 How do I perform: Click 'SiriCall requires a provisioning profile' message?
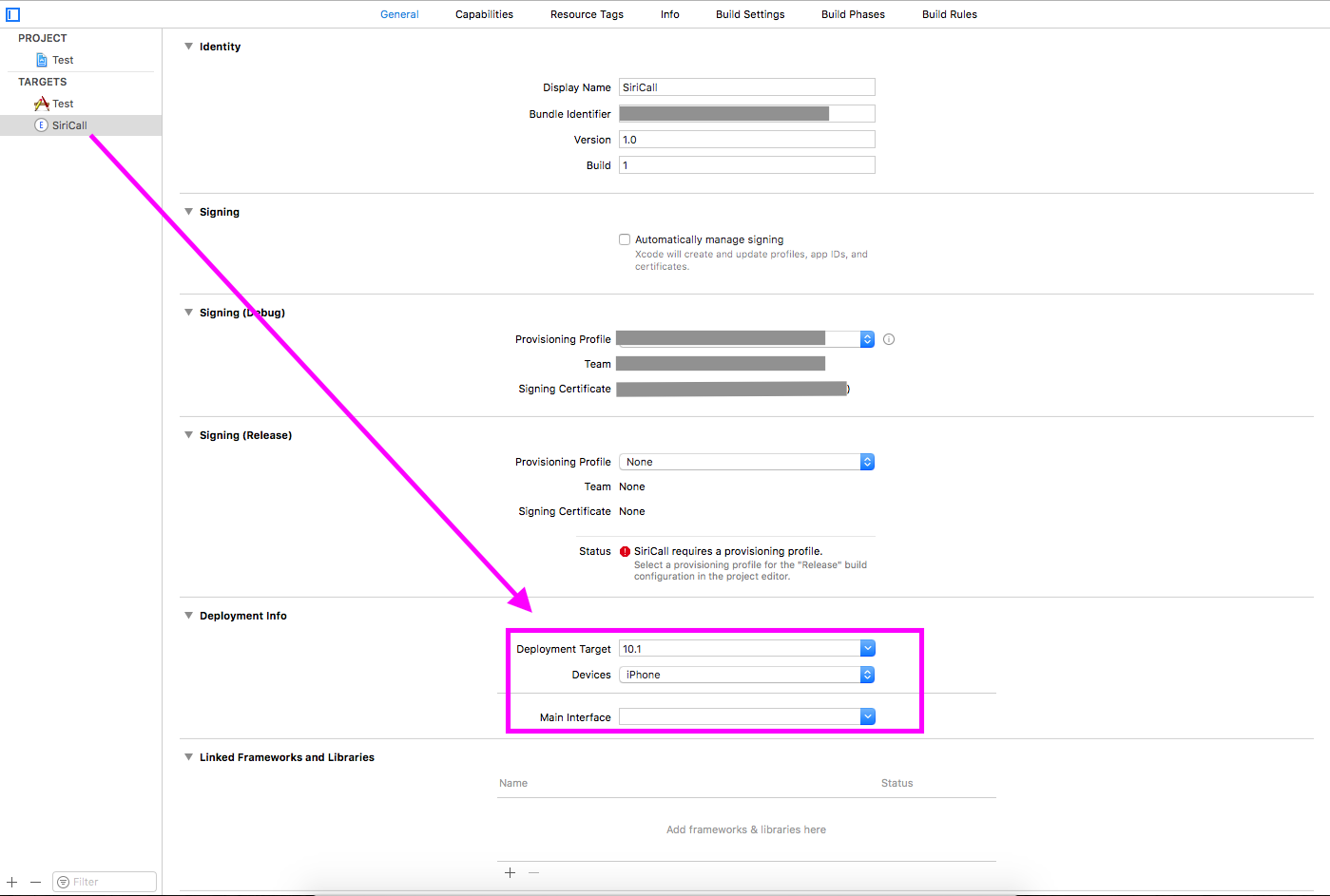[728, 551]
